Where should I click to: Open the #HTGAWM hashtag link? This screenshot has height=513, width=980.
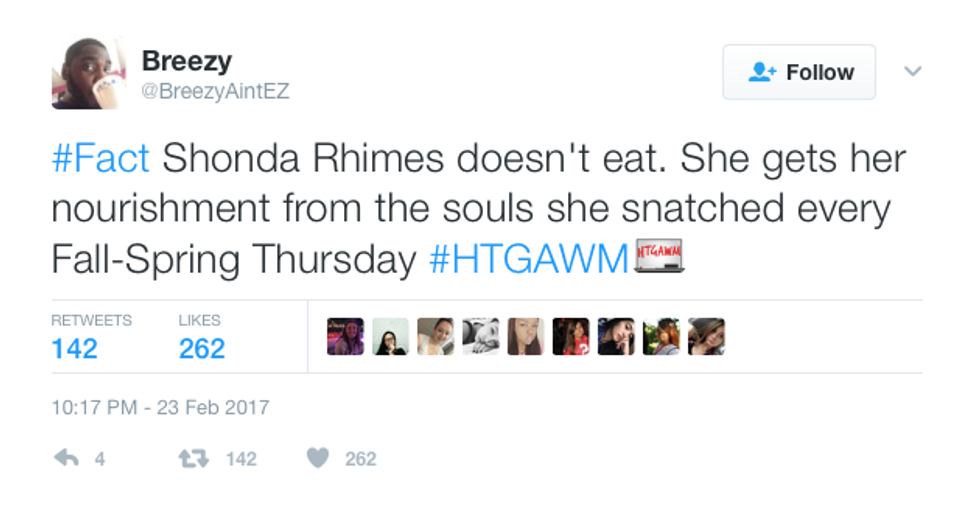[x=528, y=258]
